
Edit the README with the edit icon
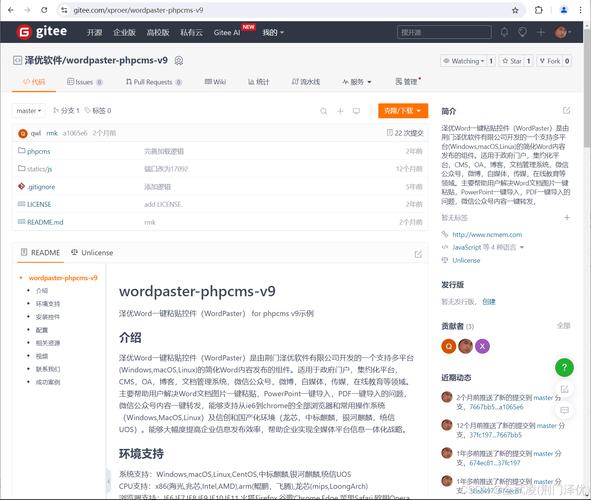pyautogui.click(x=418, y=254)
